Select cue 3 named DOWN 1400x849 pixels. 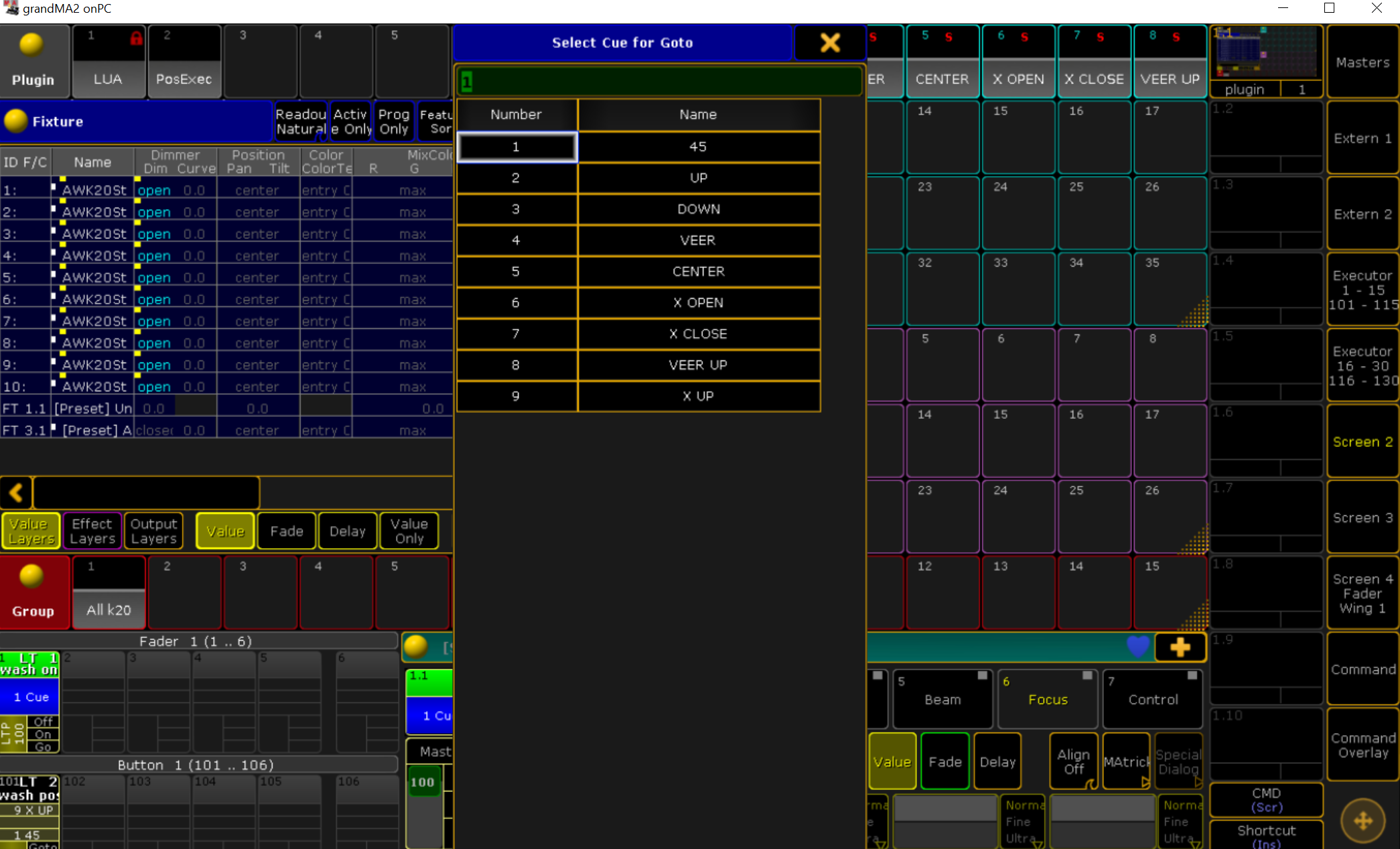click(x=638, y=209)
